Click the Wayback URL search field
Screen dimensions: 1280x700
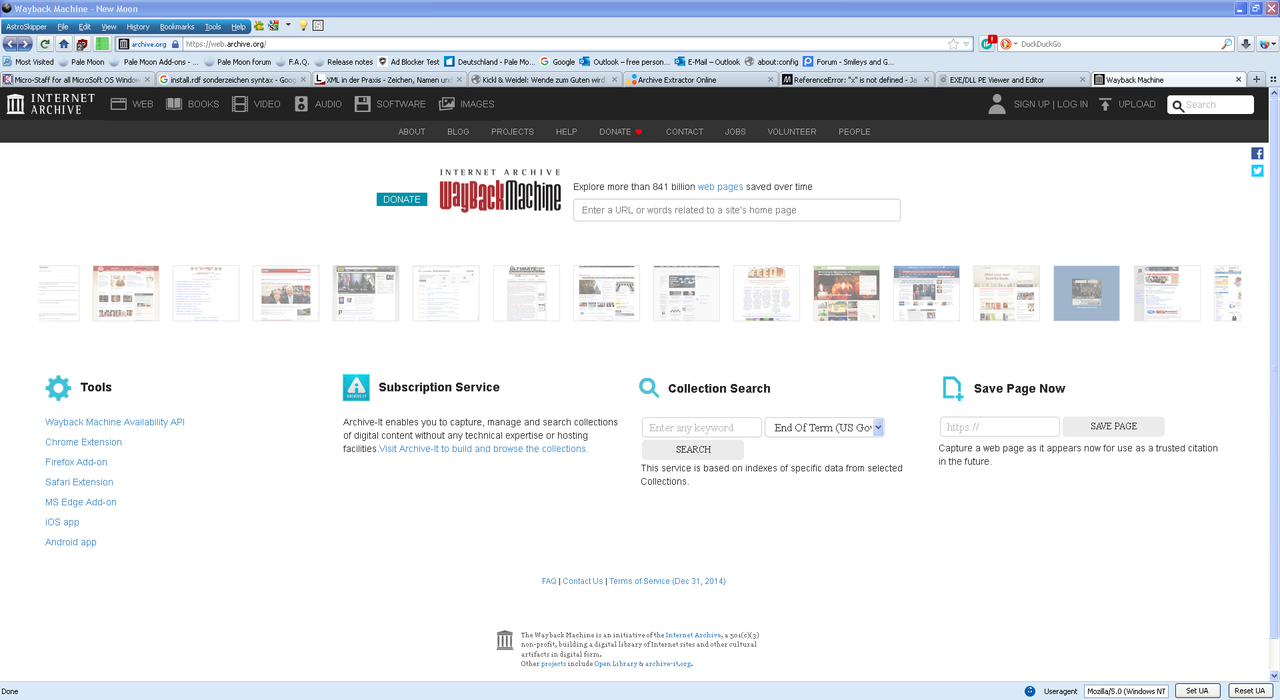pos(737,210)
